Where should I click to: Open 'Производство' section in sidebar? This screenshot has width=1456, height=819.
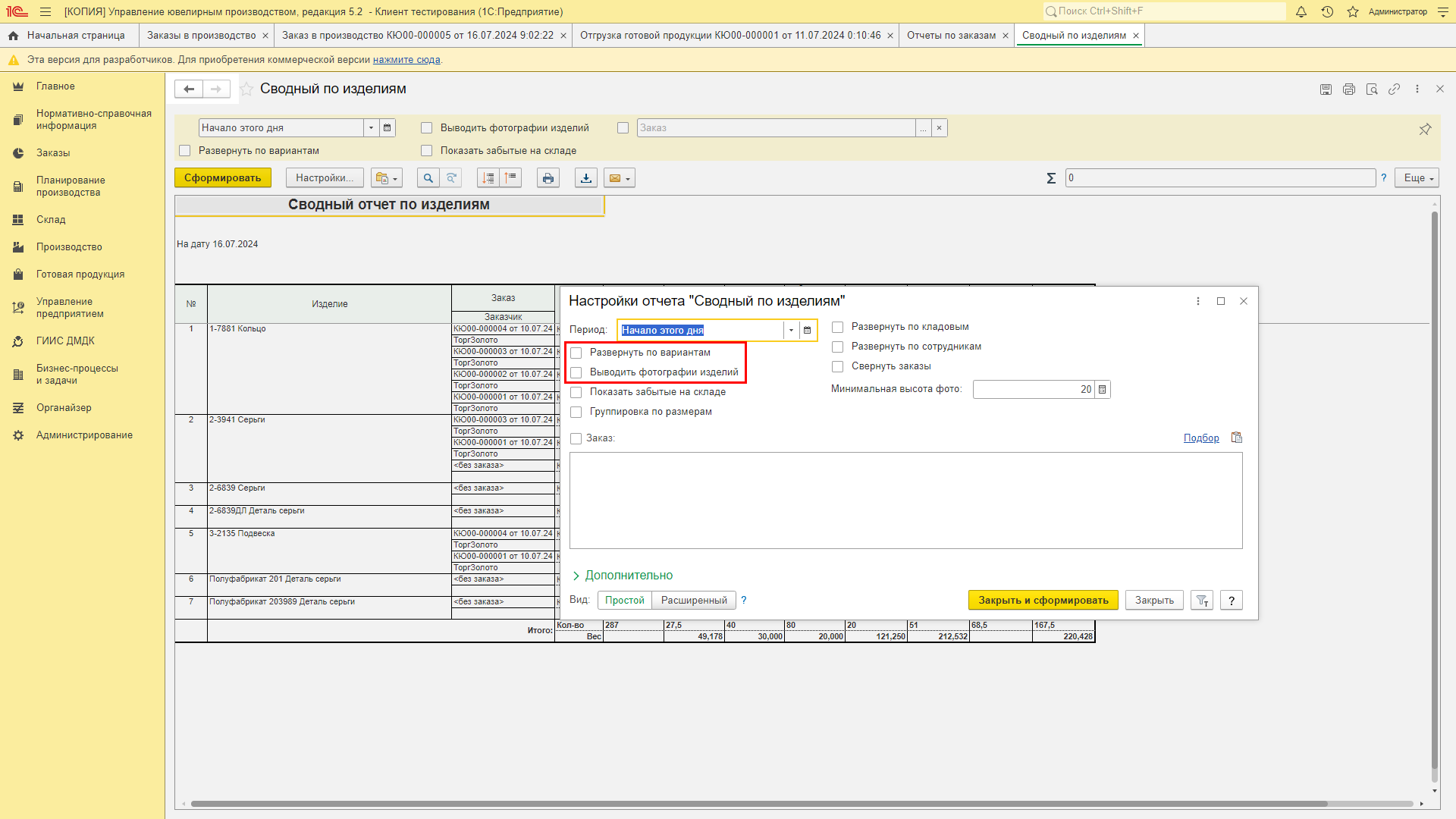pyautogui.click(x=69, y=247)
